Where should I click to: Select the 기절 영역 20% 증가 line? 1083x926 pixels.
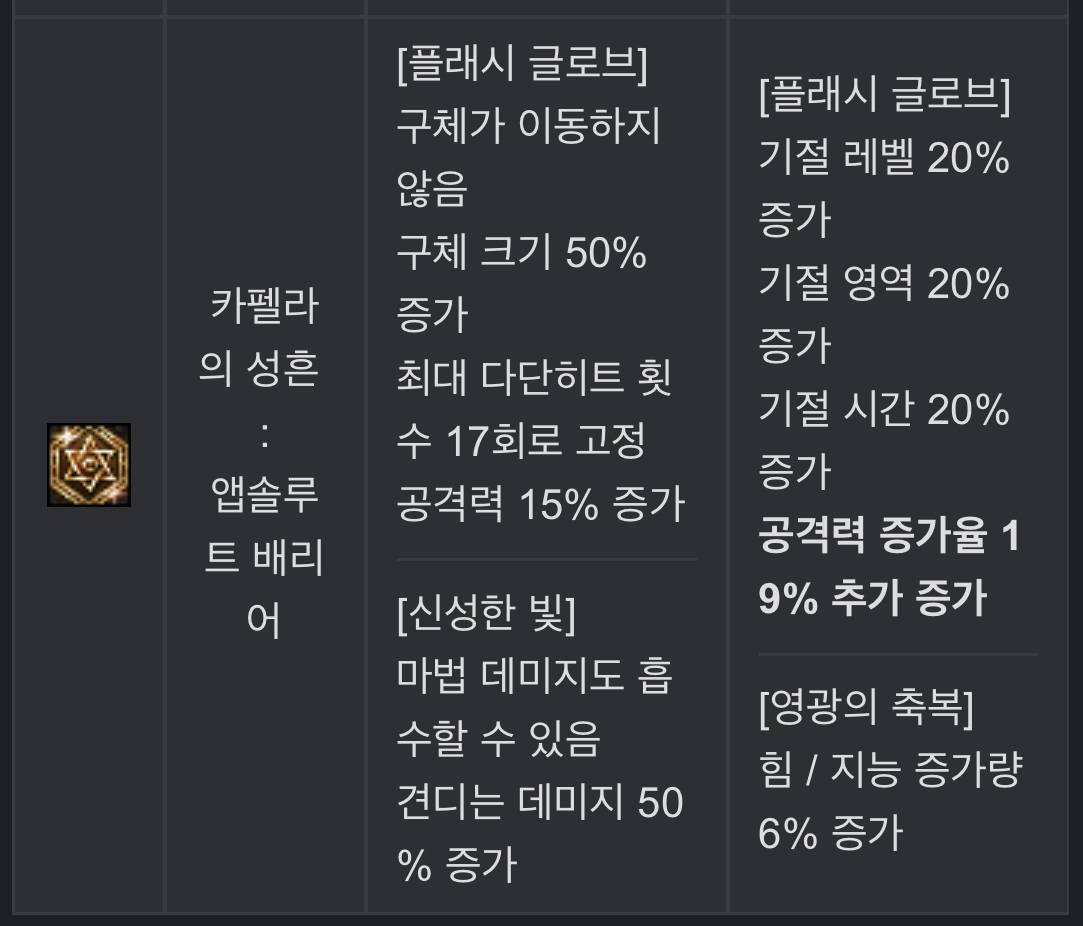pyautogui.click(x=884, y=314)
